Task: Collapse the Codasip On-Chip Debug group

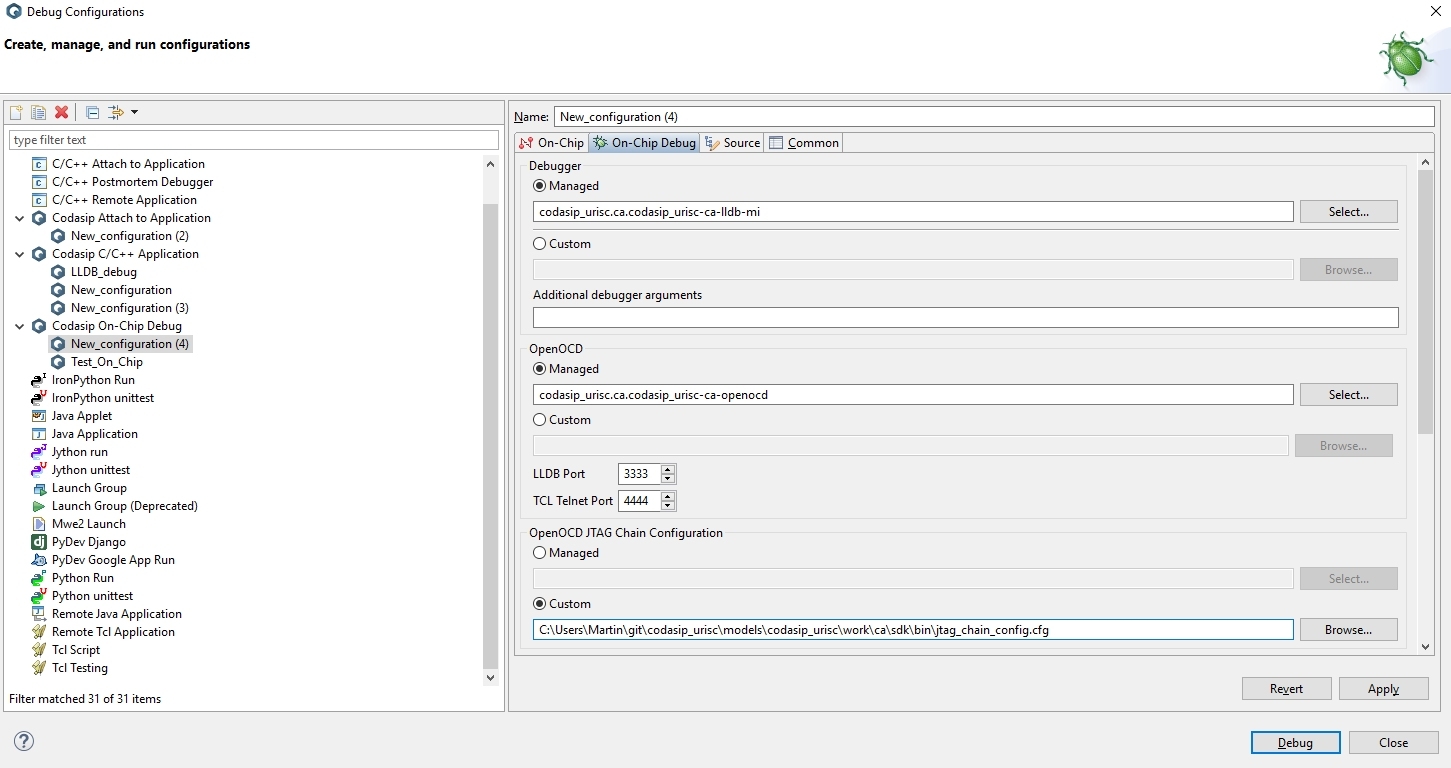Action: coord(20,326)
